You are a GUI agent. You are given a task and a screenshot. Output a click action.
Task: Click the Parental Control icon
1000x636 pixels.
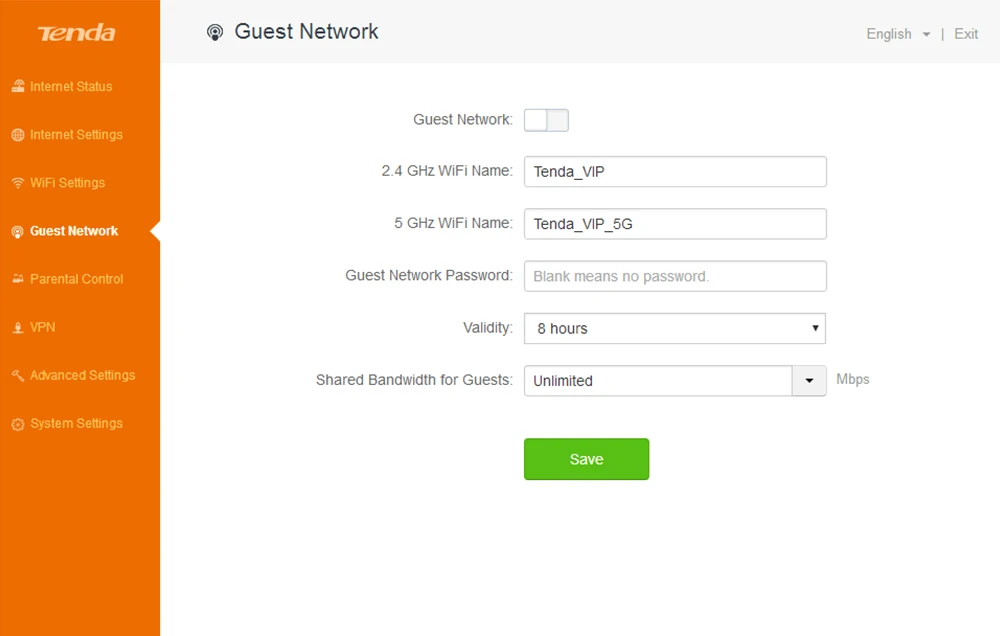tap(18, 279)
